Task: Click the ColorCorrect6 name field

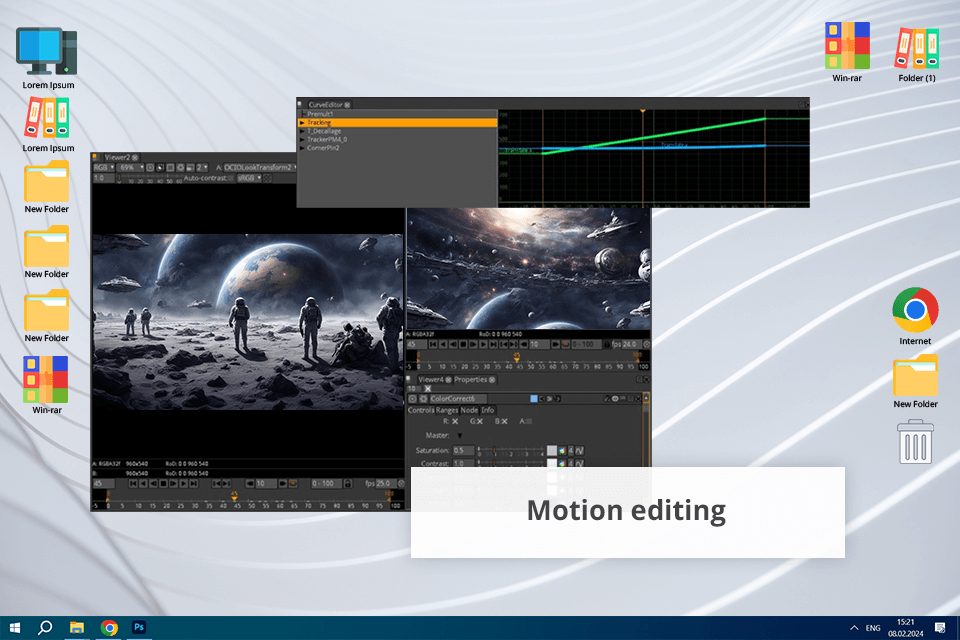Action: pyautogui.click(x=458, y=399)
